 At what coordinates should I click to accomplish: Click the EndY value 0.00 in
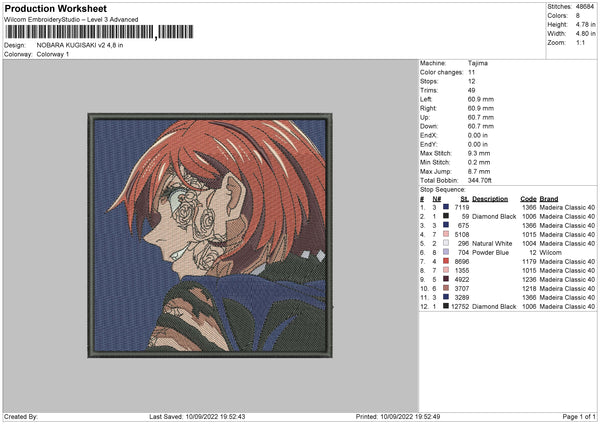pos(478,144)
